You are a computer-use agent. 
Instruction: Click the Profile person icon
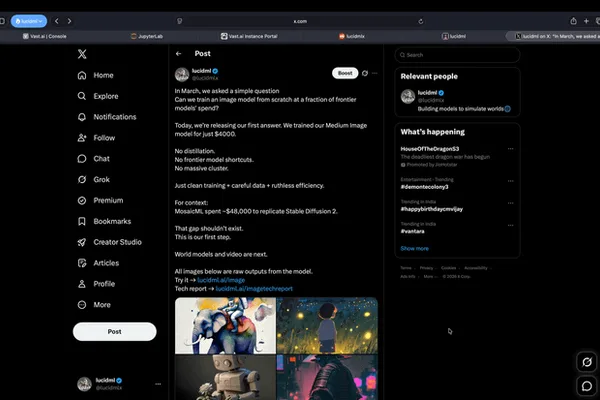(x=82, y=284)
